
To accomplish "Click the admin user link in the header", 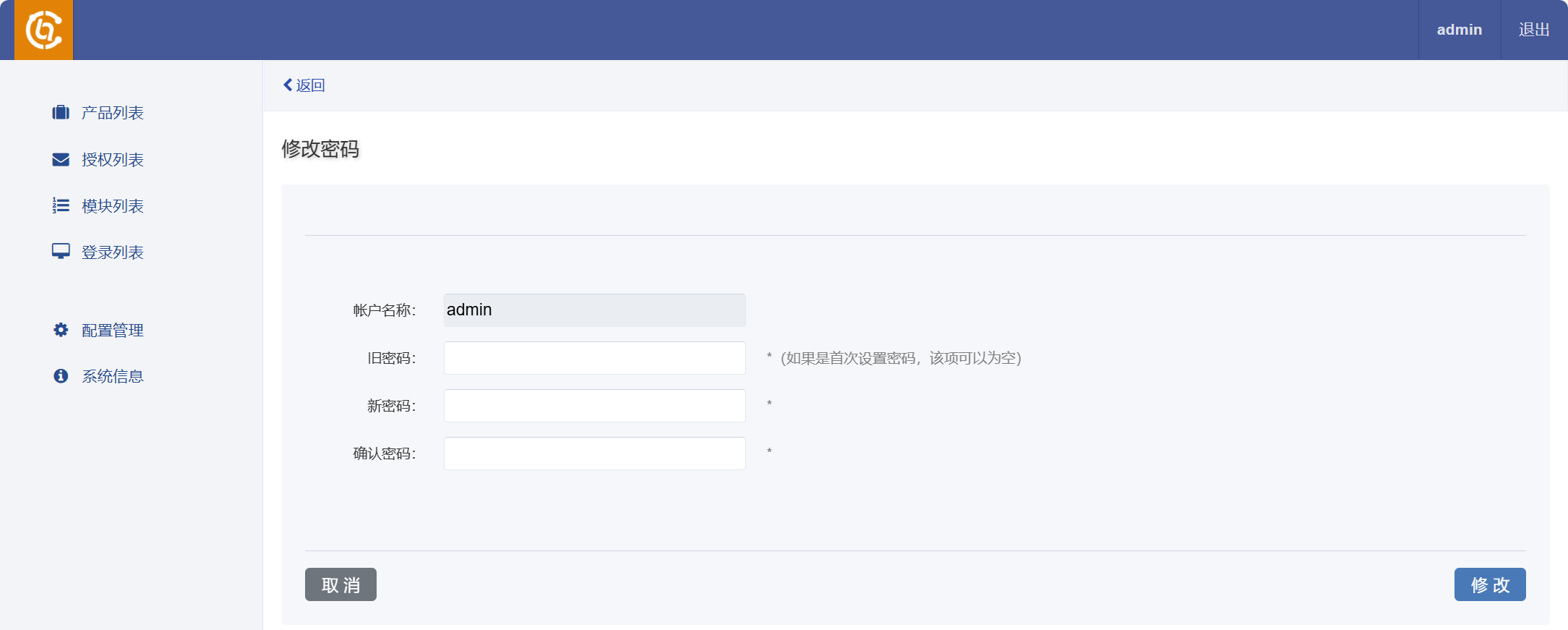I will pyautogui.click(x=1459, y=30).
